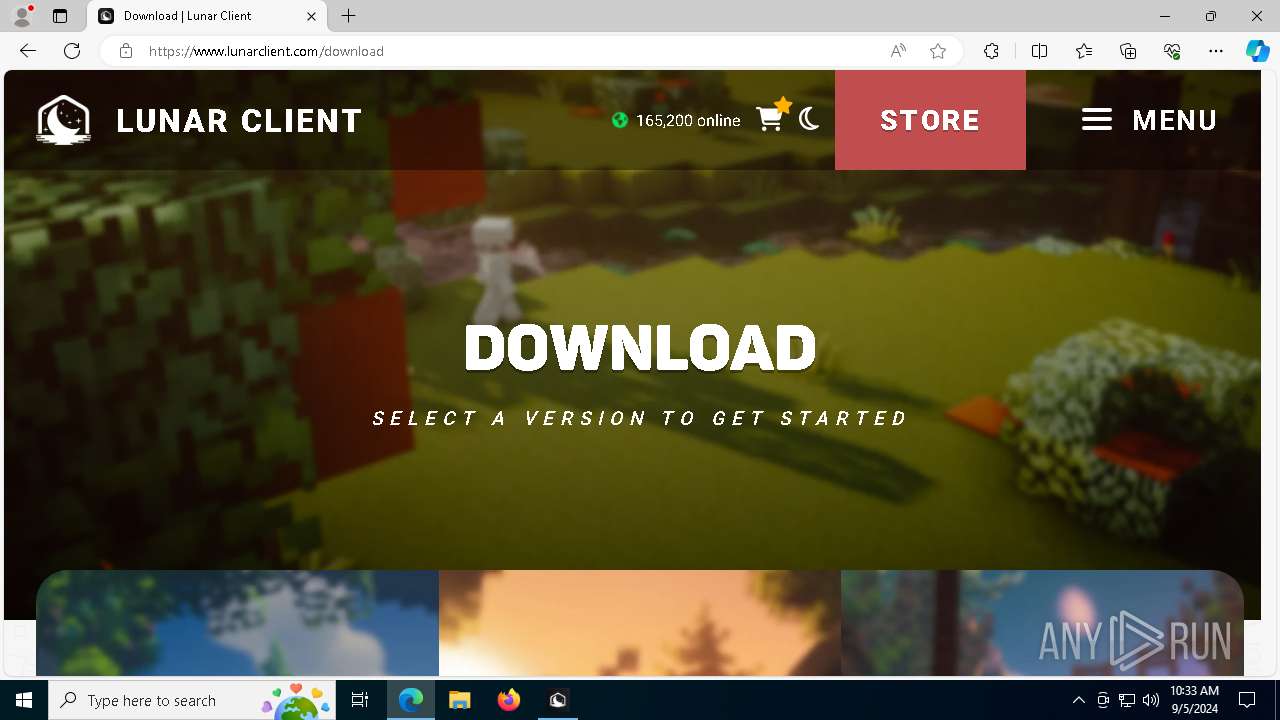Toggle dark mode with the moon icon
This screenshot has height=720, width=1280.
coord(809,119)
